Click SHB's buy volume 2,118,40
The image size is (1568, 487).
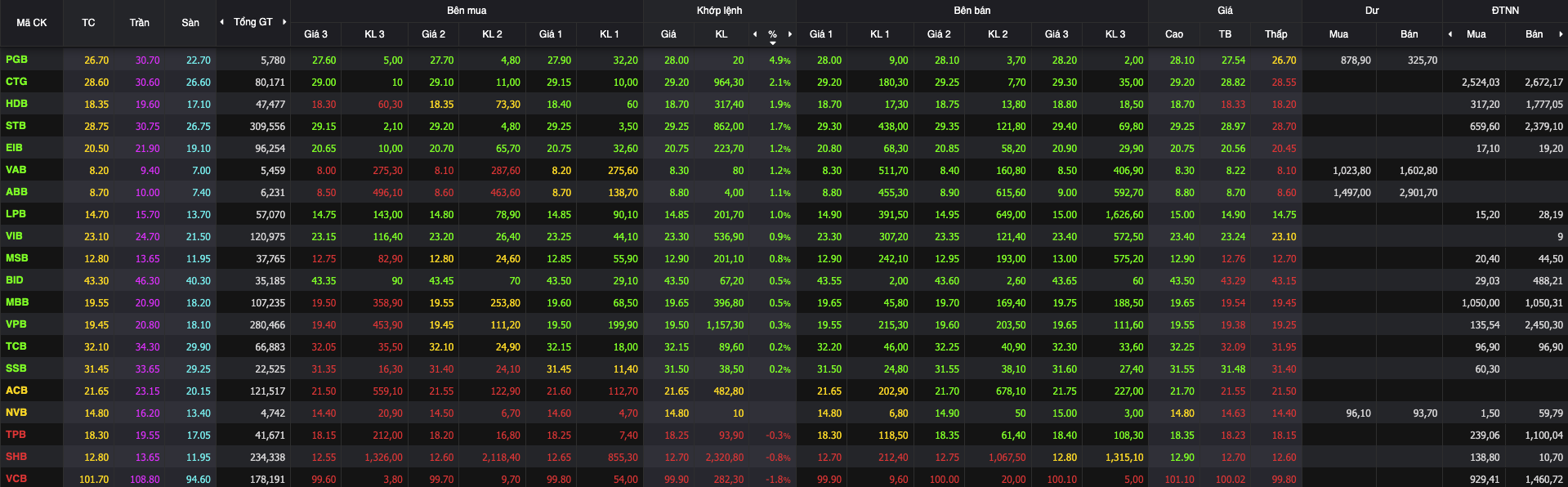tap(501, 458)
